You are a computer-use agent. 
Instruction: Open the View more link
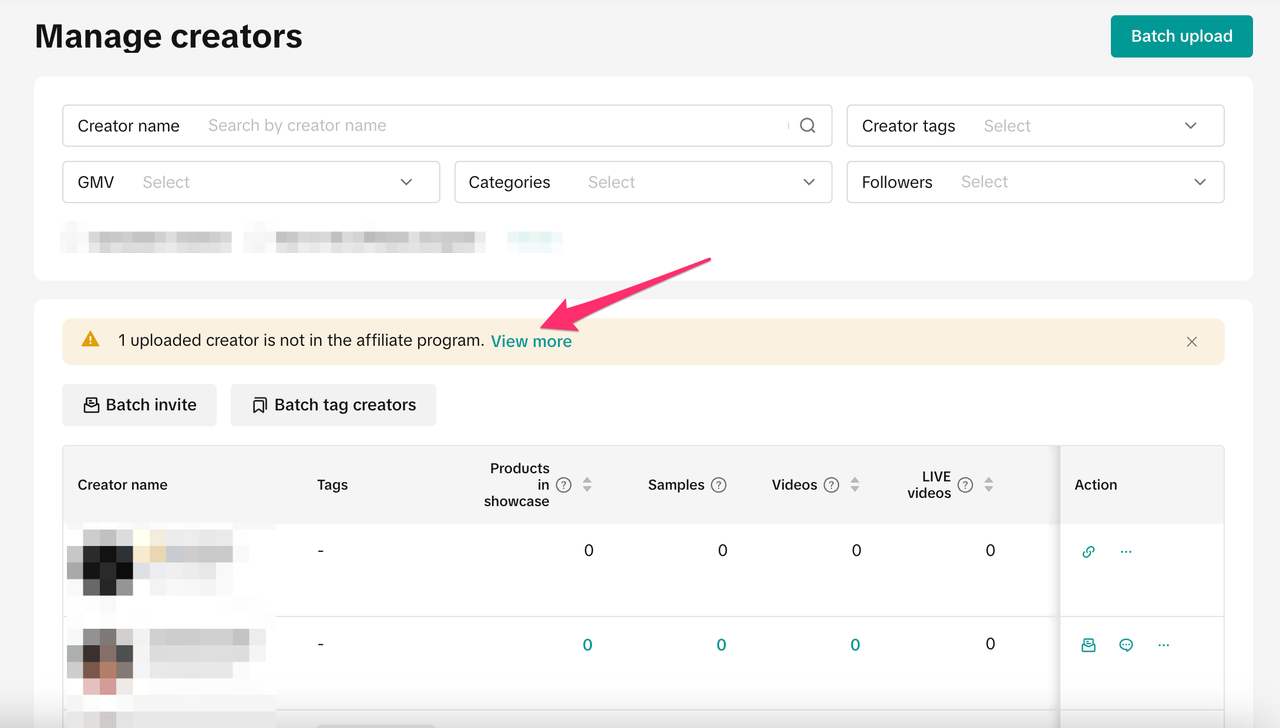click(531, 341)
